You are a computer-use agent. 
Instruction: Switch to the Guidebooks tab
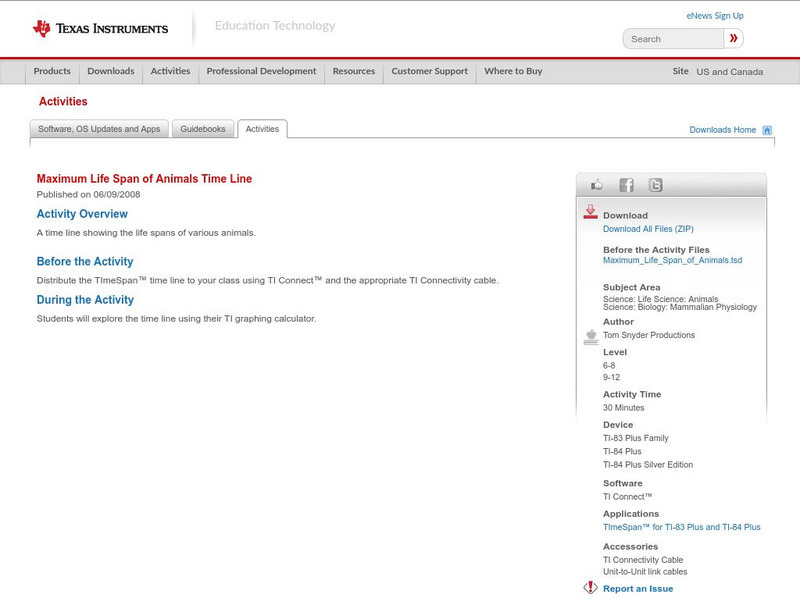tap(204, 129)
